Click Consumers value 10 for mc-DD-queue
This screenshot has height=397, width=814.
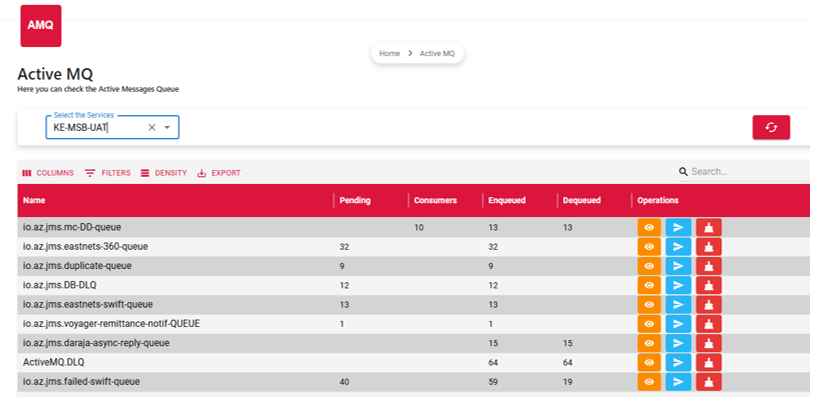coord(418,228)
